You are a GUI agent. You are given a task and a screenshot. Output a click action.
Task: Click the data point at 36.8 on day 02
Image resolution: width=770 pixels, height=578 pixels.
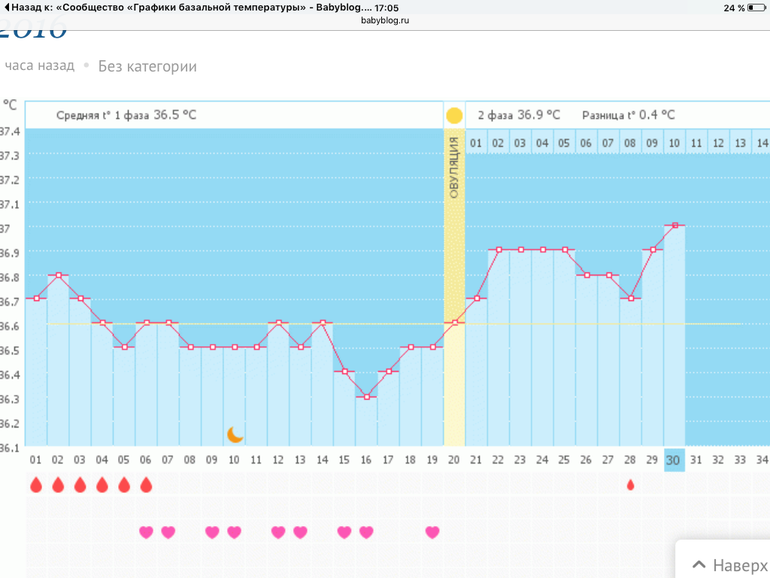[x=59, y=275]
